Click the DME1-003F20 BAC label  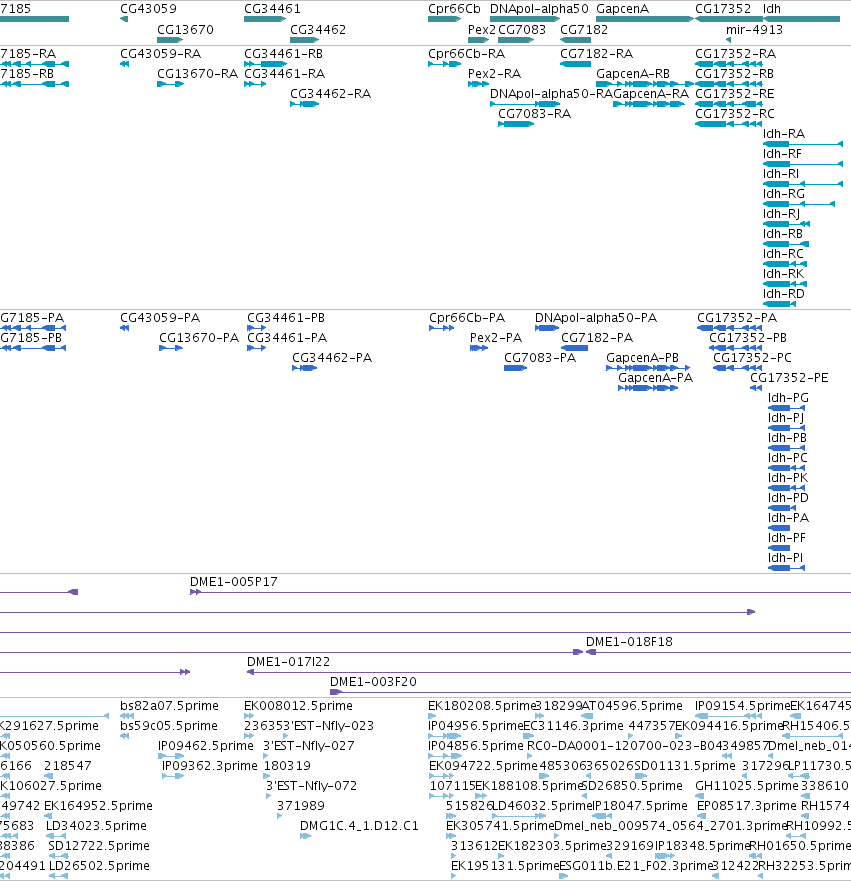[x=374, y=682]
